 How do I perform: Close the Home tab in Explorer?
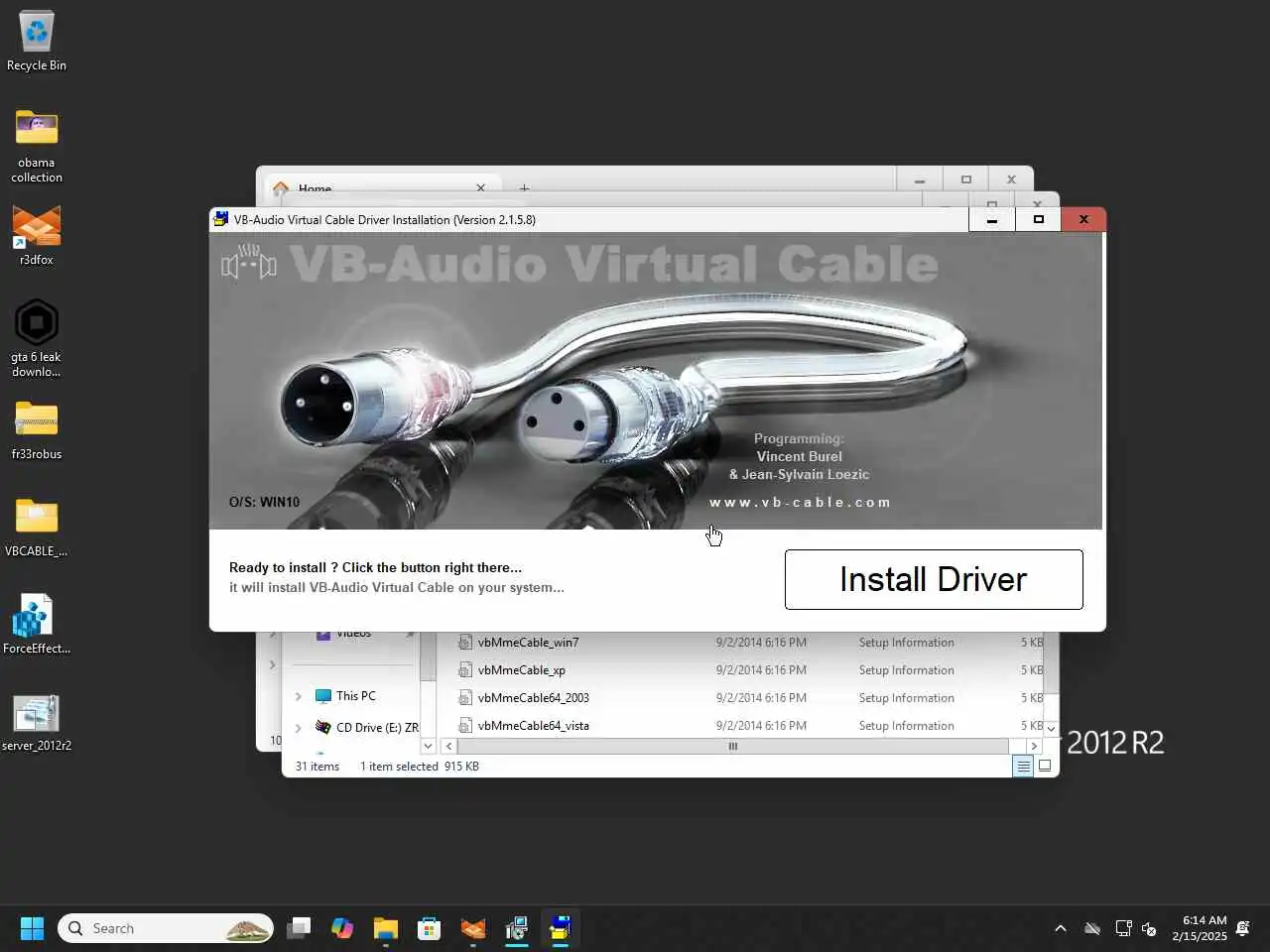point(481,187)
